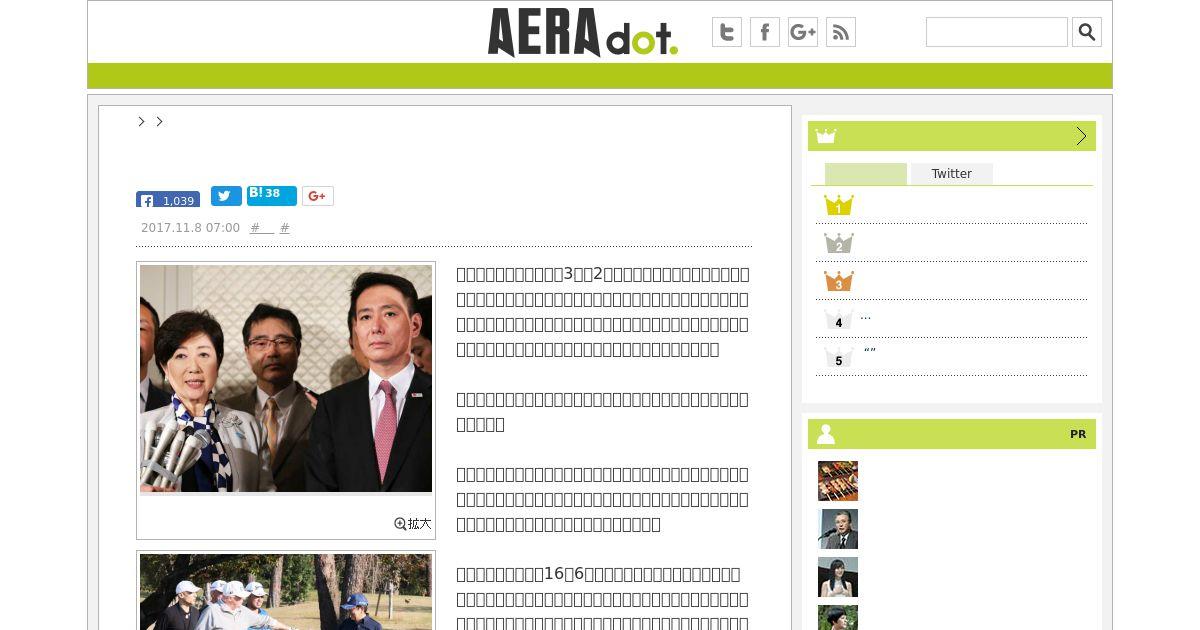The width and height of the screenshot is (1200, 630).
Task: Open PR item with woman in white
Action: coord(838,577)
